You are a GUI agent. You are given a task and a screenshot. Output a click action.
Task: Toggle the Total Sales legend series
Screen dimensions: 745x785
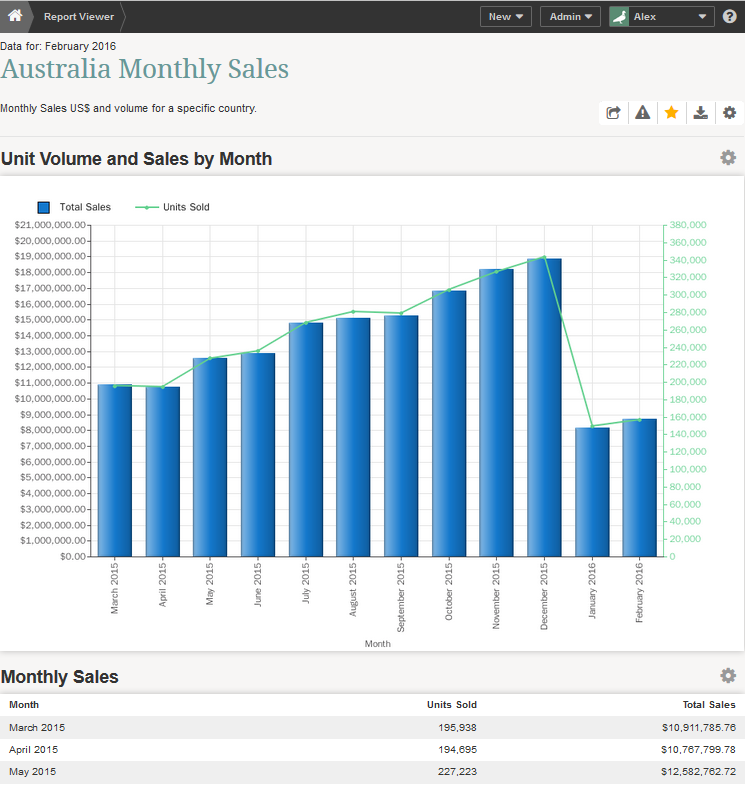(x=85, y=207)
